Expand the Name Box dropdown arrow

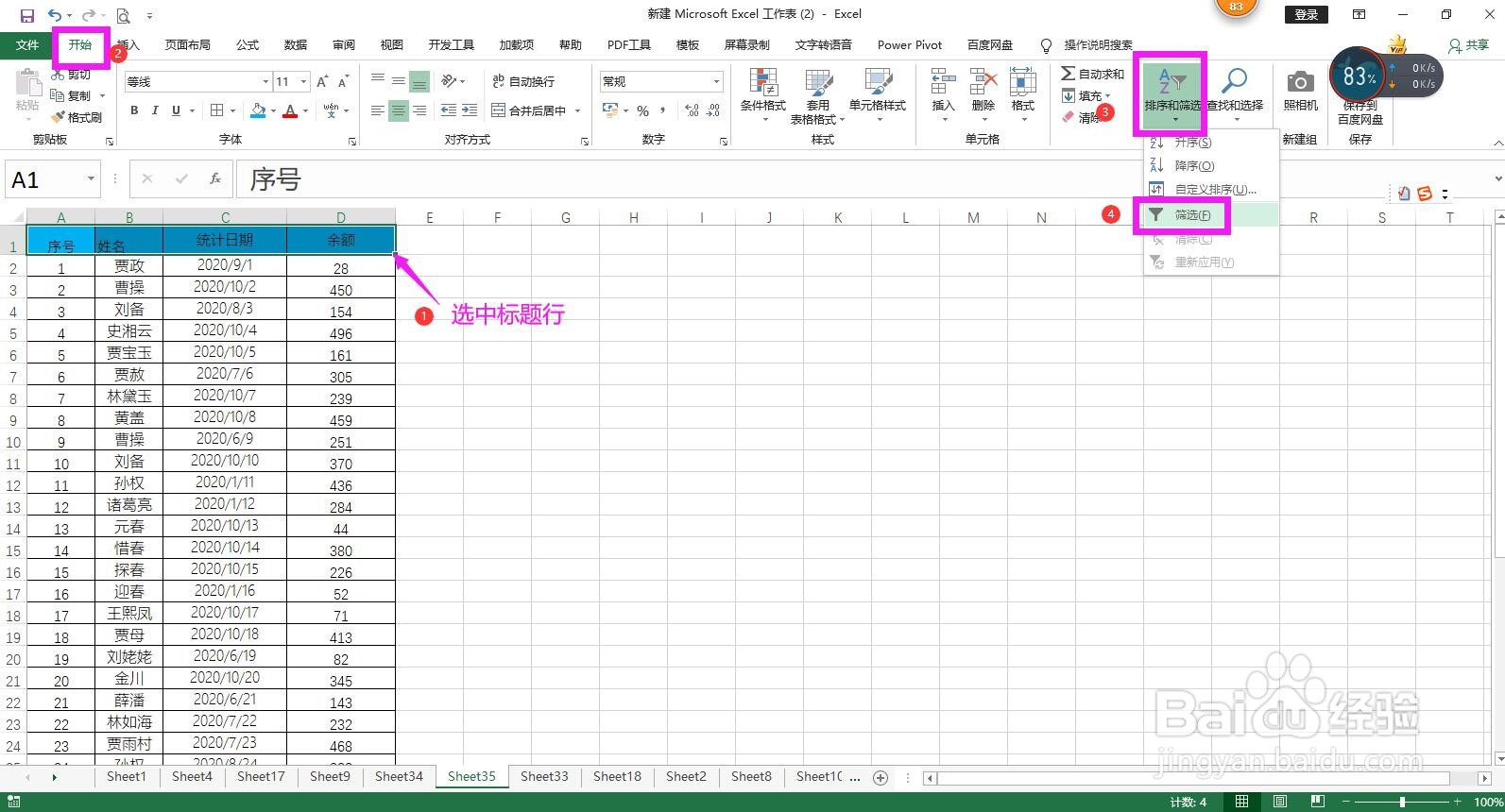click(x=91, y=178)
